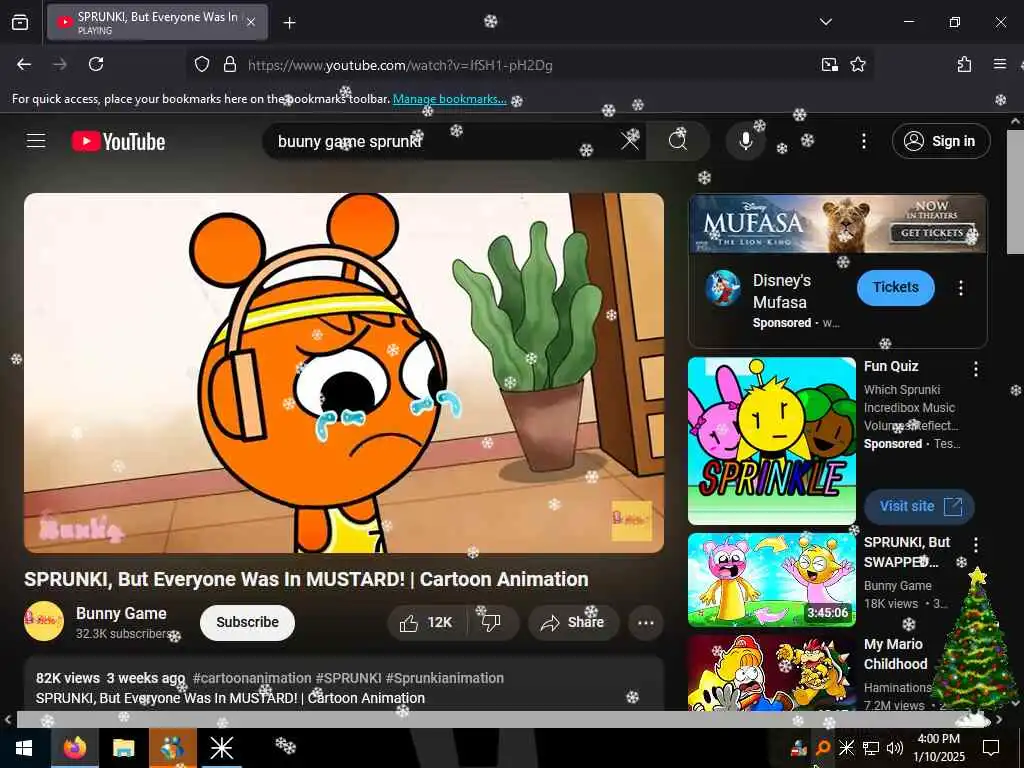Share the video
Image resolution: width=1024 pixels, height=768 pixels.
coord(573,623)
